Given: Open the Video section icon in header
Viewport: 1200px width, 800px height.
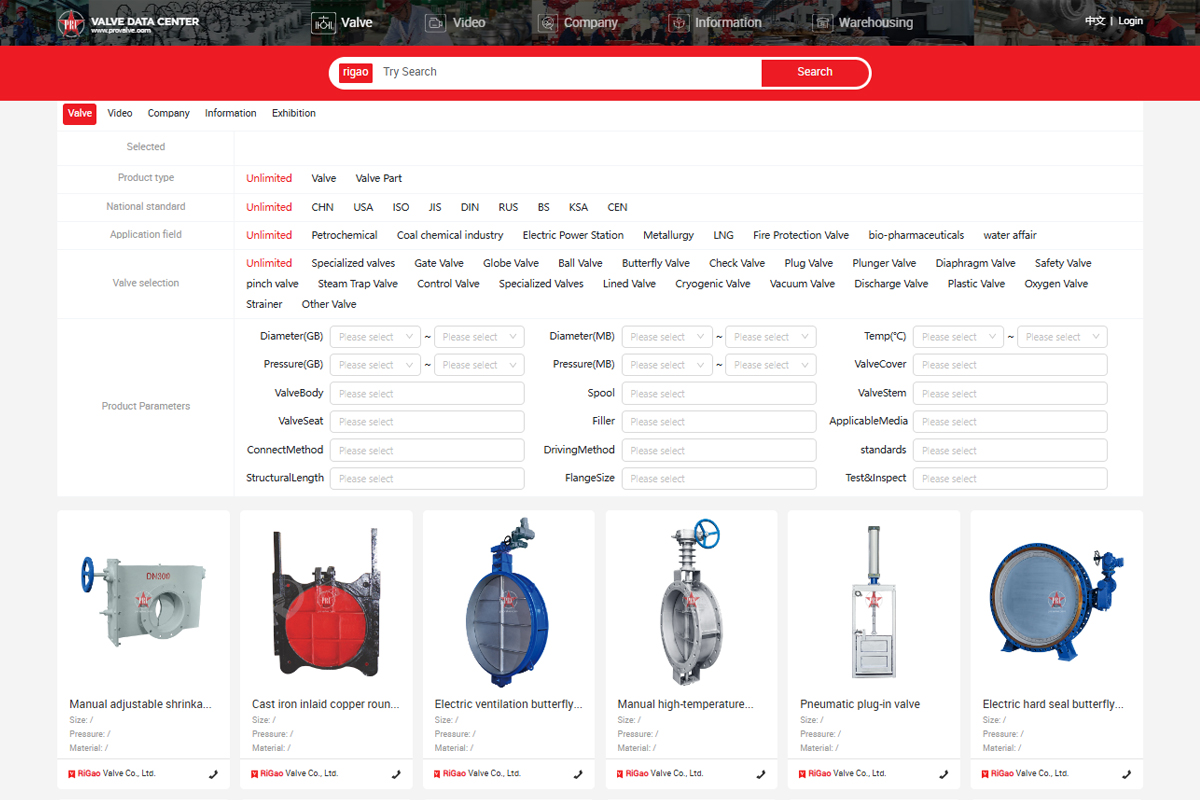Looking at the screenshot, I should coord(435,23).
